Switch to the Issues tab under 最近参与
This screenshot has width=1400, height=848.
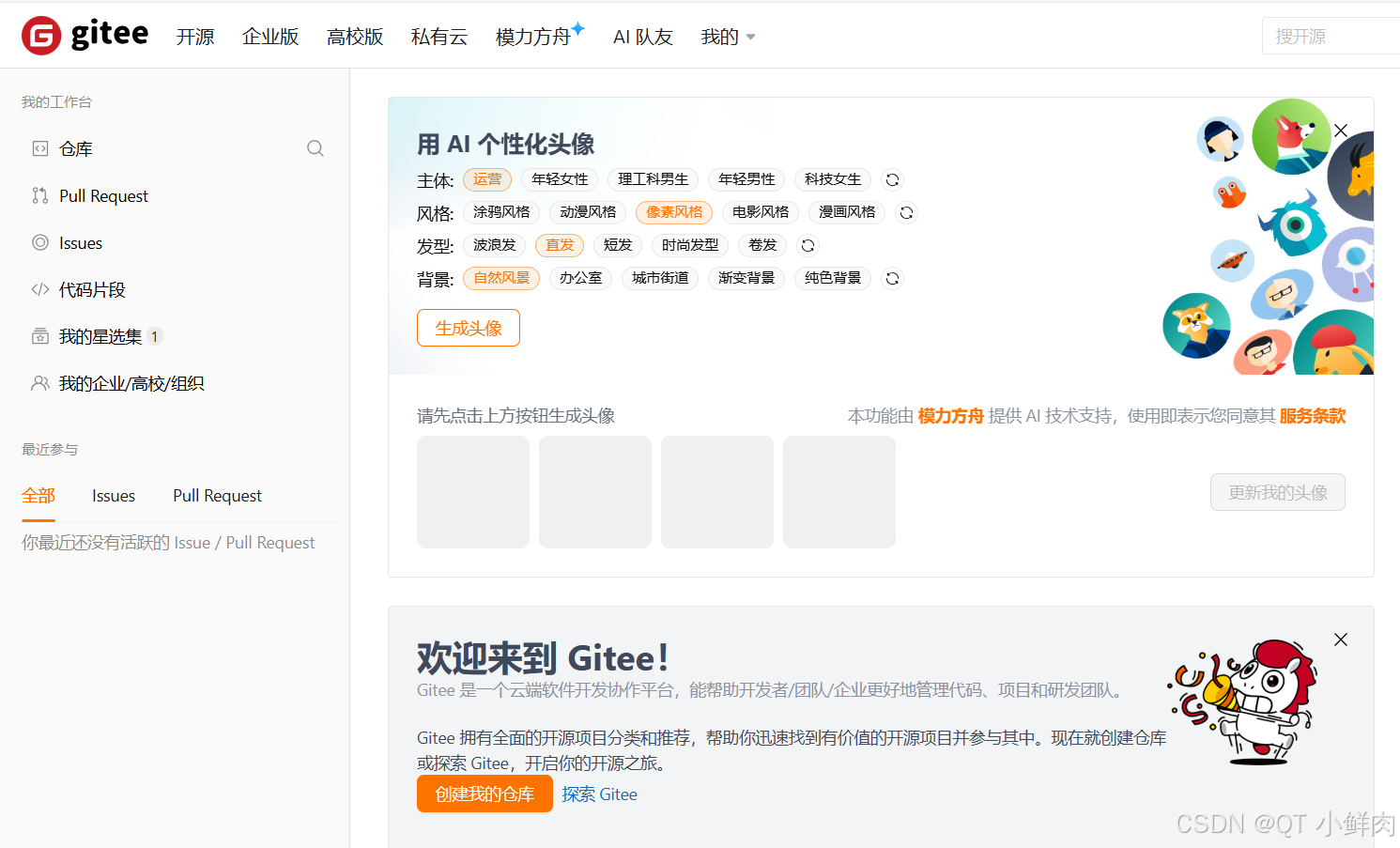(113, 495)
